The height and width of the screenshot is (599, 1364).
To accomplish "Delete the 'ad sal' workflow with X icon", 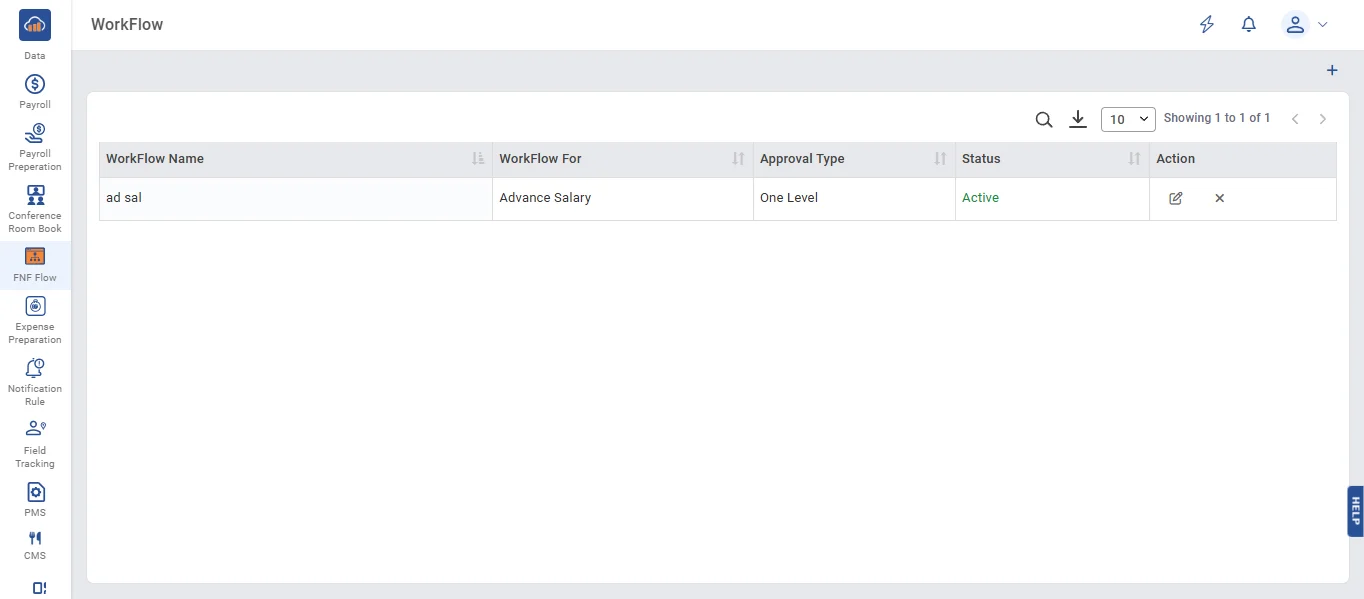I will tap(1219, 198).
